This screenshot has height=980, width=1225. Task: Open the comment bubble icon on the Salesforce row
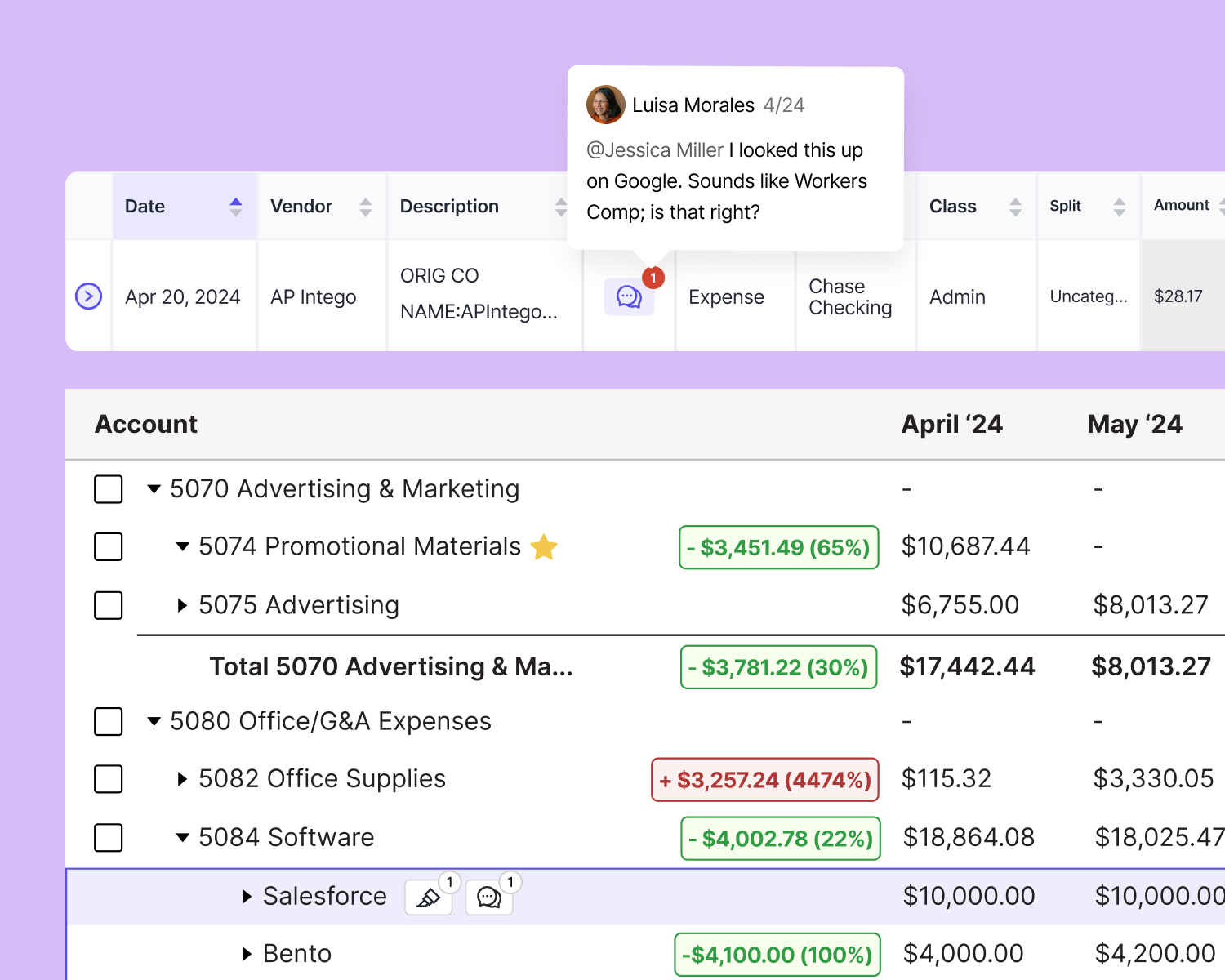pos(488,896)
